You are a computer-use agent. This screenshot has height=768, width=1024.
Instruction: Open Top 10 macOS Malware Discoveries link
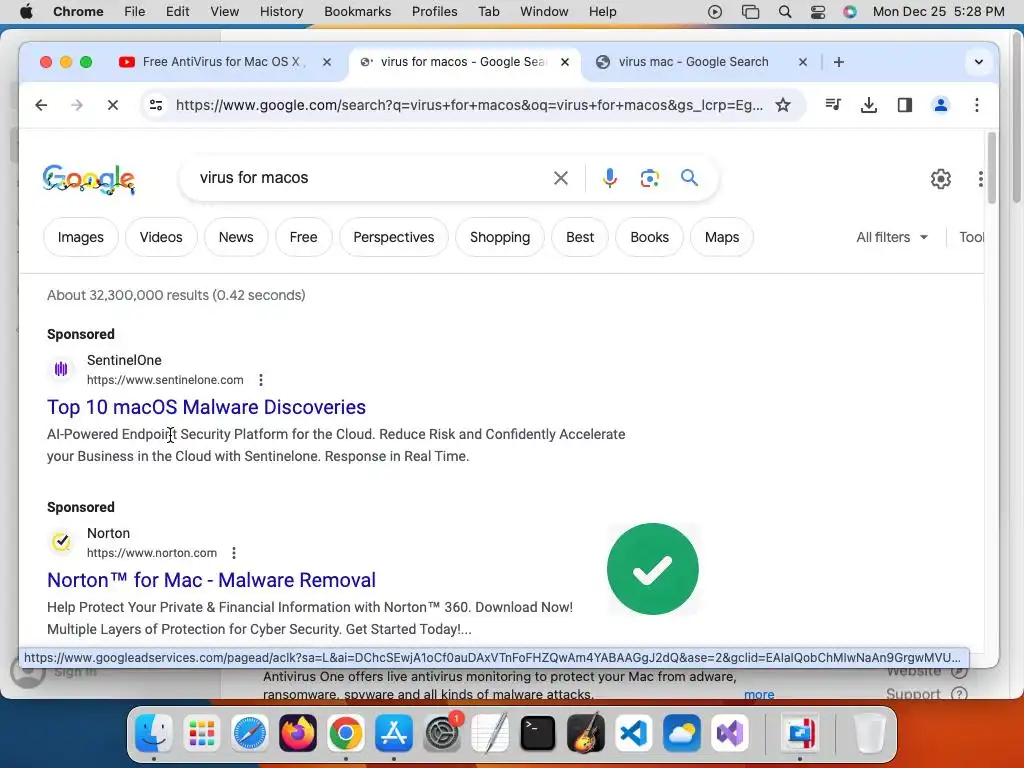206,407
